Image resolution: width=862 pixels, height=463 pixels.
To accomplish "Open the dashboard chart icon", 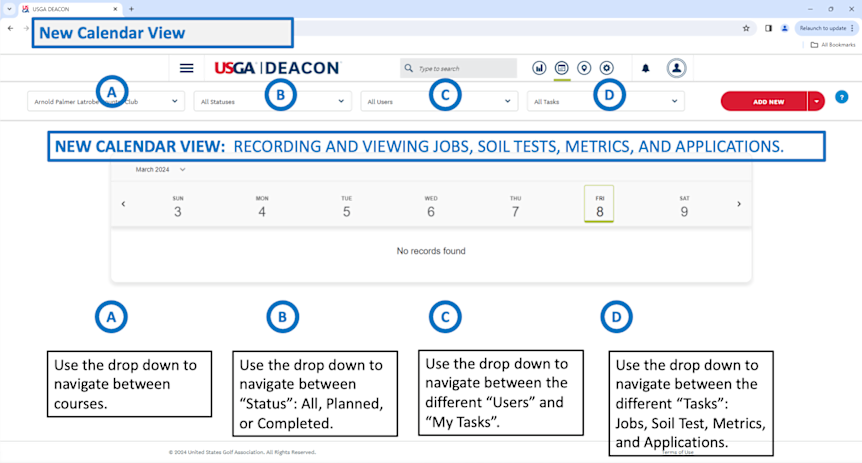I will click(539, 68).
